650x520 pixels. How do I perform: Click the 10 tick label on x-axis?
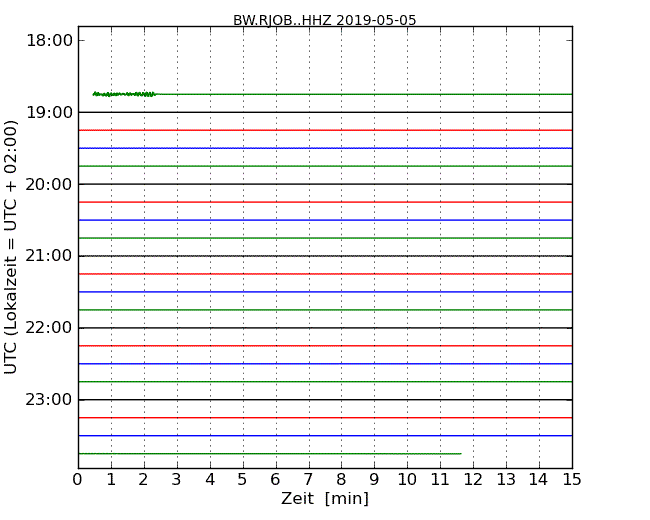407,479
